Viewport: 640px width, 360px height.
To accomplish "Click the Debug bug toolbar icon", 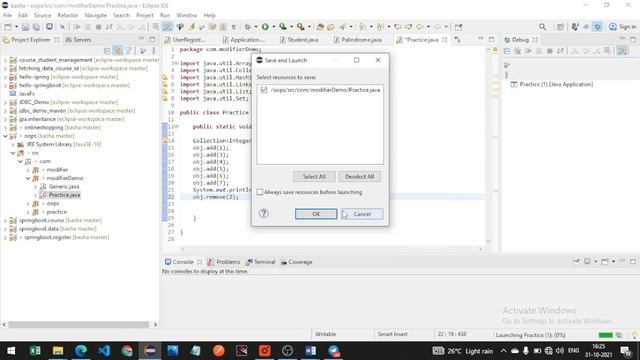I will [247, 27].
